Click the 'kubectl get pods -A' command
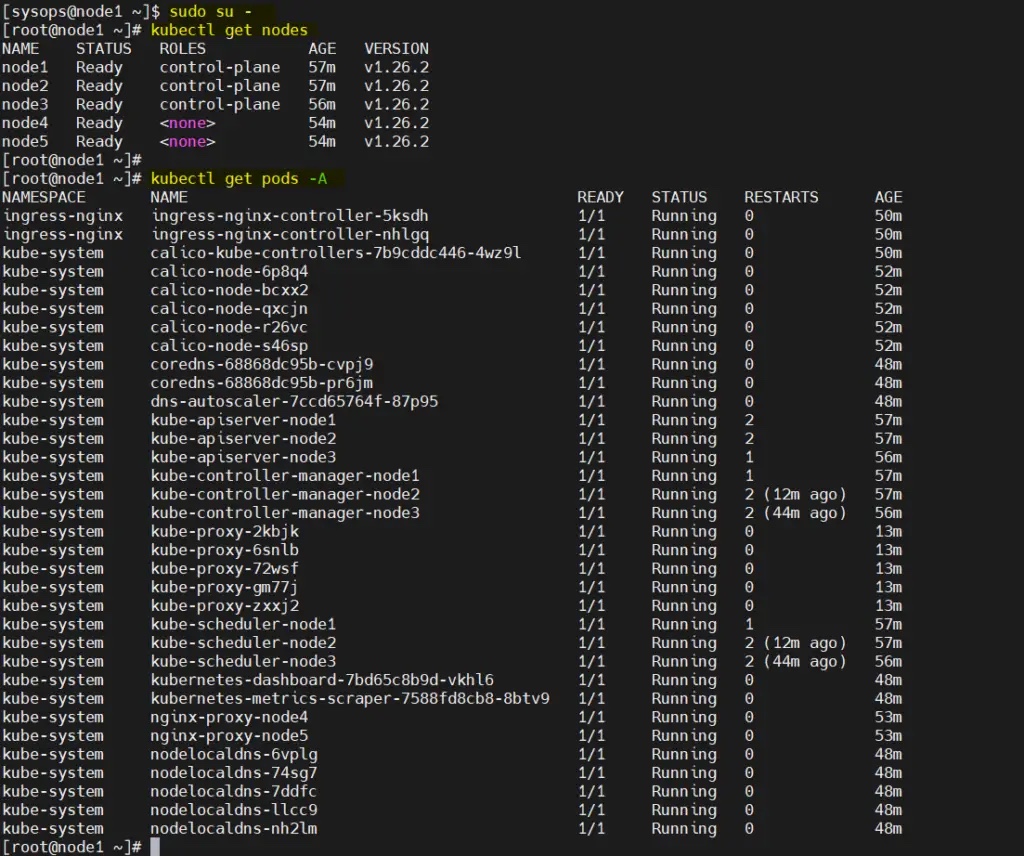 coord(247,178)
